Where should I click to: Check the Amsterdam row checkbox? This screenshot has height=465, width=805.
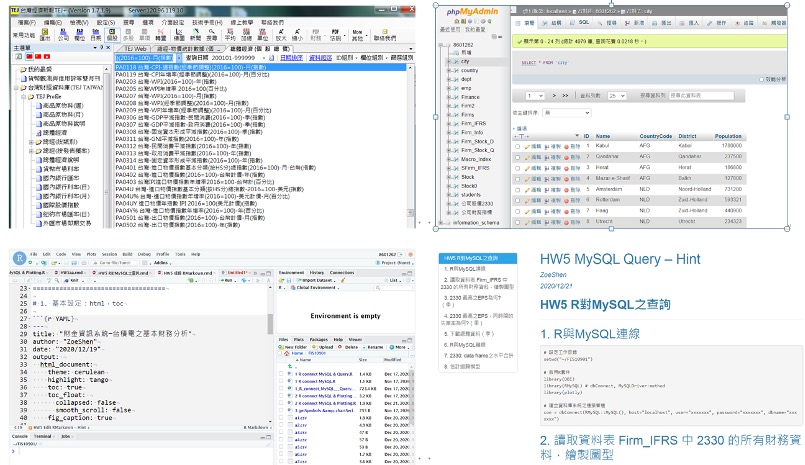coord(517,189)
